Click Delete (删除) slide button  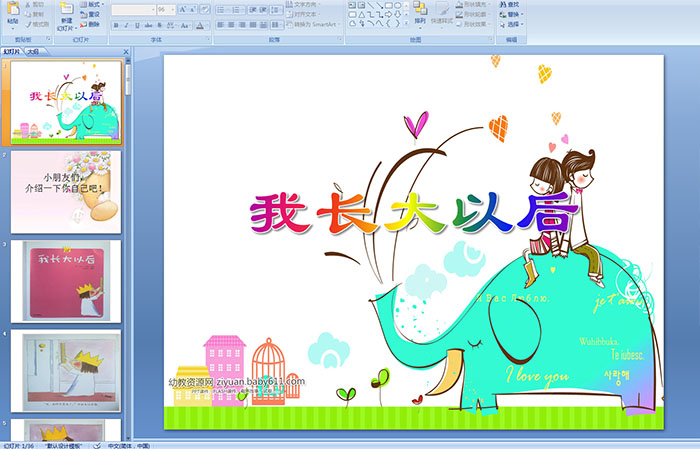pyautogui.click(x=90, y=25)
